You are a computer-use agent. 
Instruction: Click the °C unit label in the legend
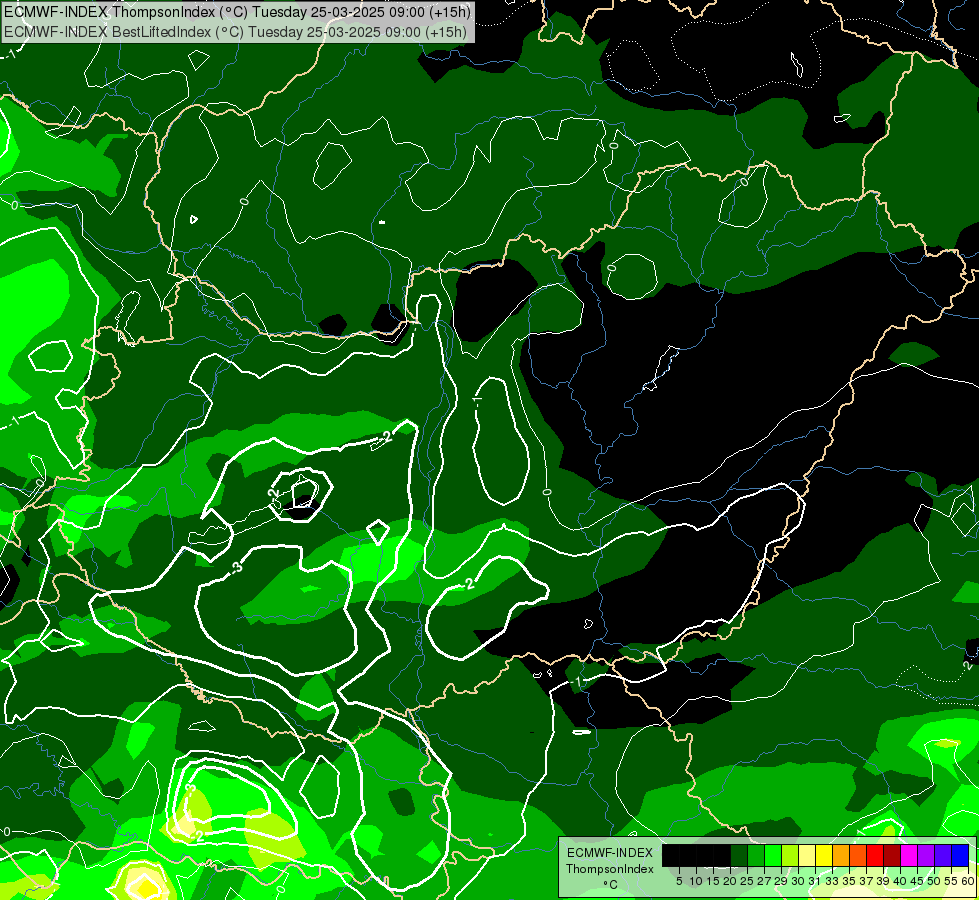click(611, 884)
